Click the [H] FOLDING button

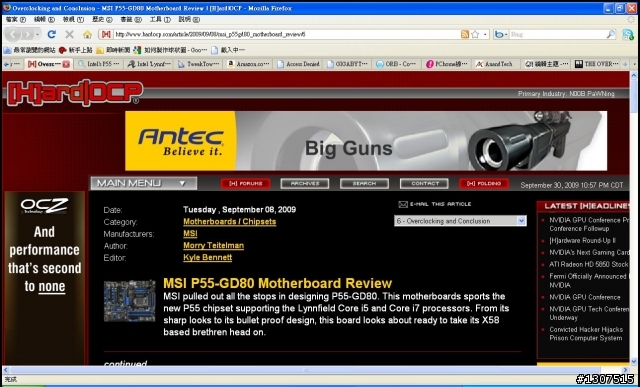[x=484, y=184]
